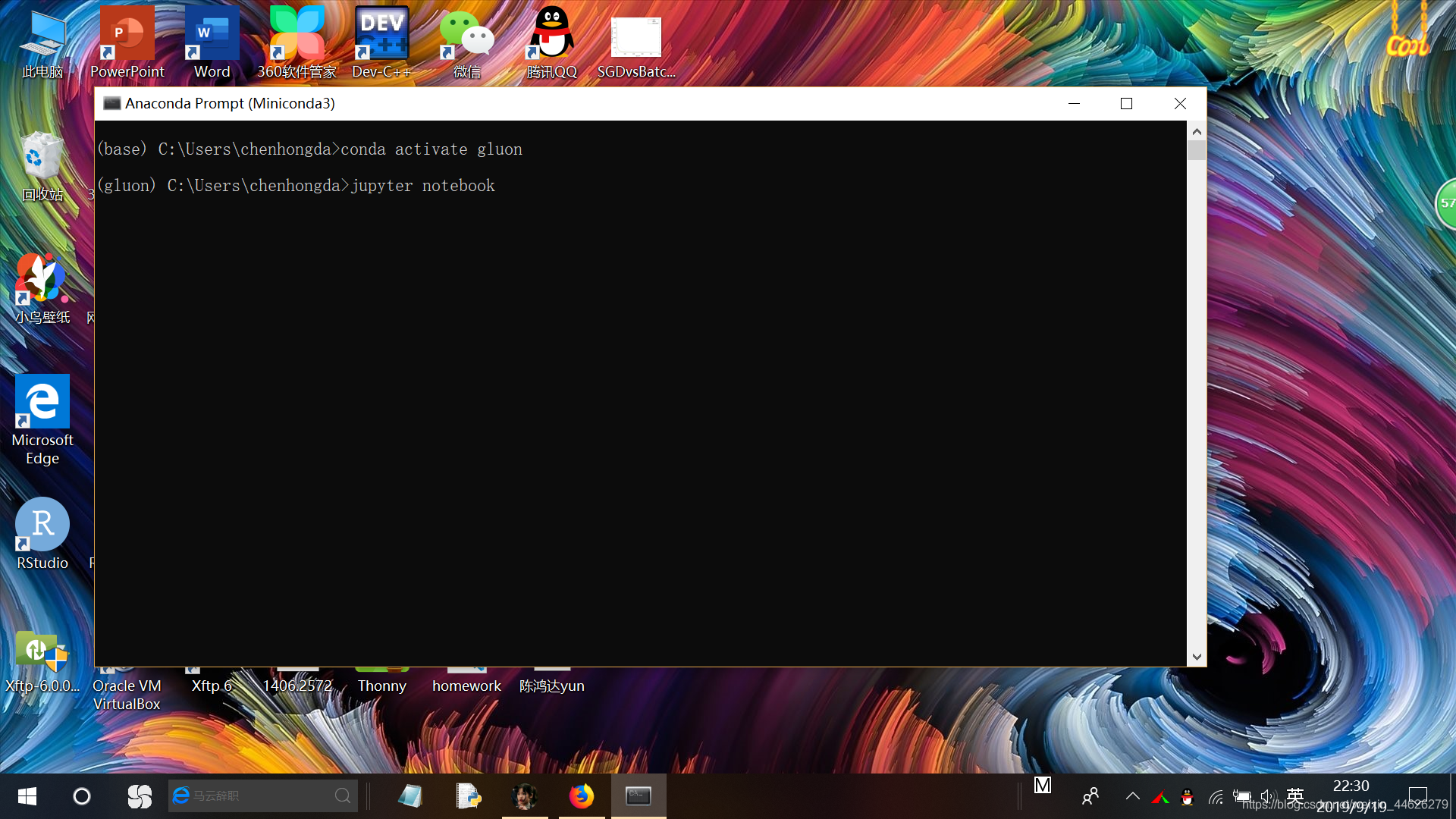This screenshot has height=819, width=1456.
Task: Open the Xftp-6.0.0... installer icon
Action: 42,661
